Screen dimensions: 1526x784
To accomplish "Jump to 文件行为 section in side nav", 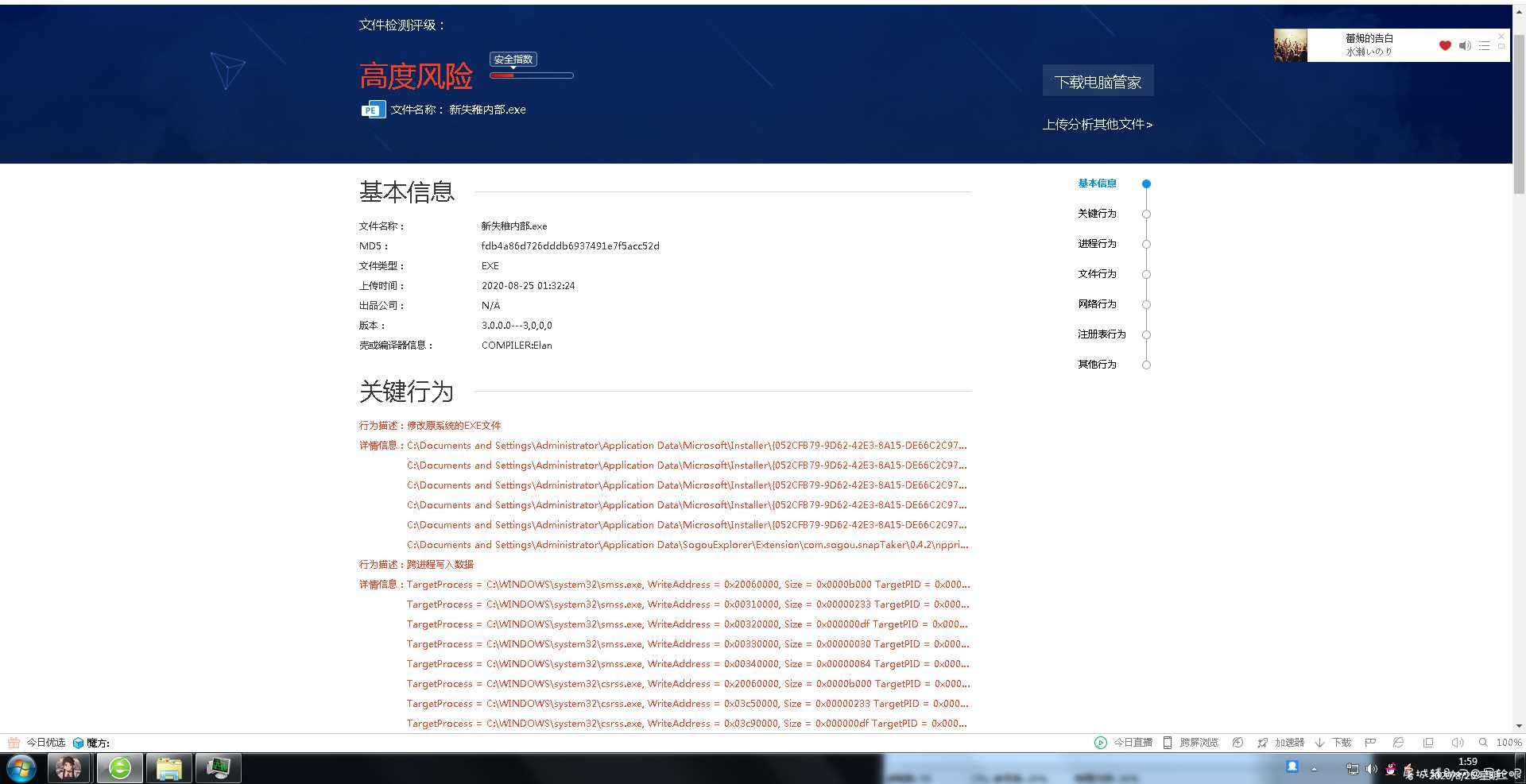I will [x=1097, y=274].
